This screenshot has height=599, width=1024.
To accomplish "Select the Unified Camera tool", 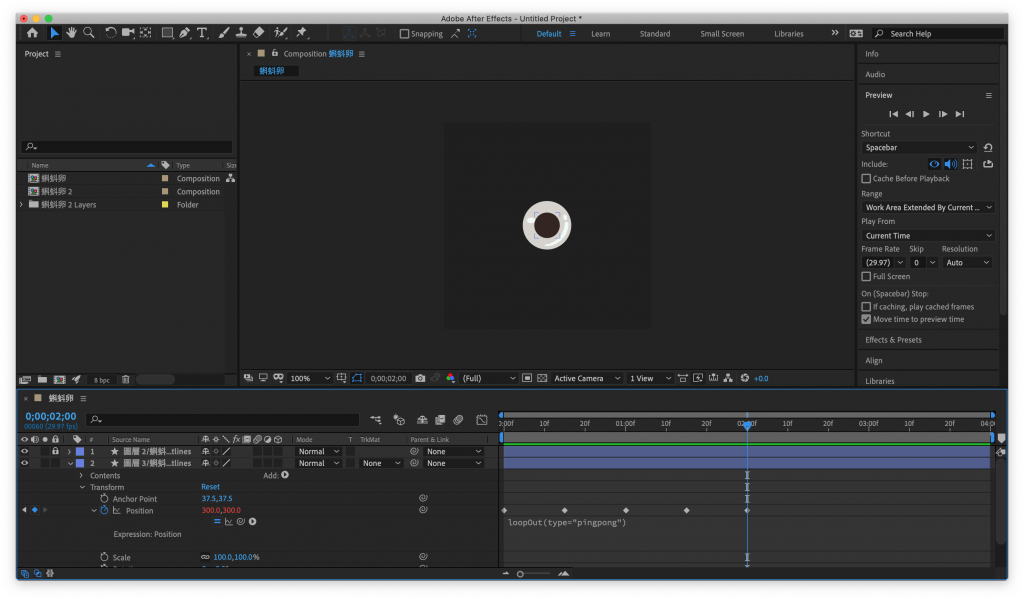I will (x=128, y=33).
